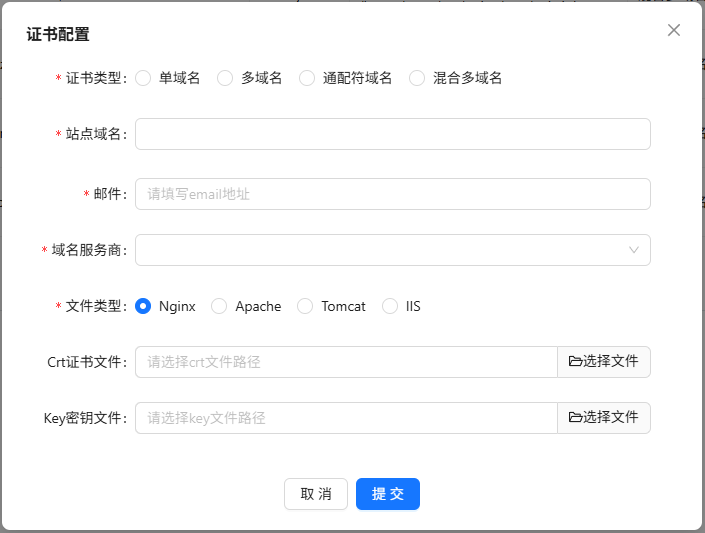The image size is (705, 533).
Task: Open the 域名服务商 dropdown
Action: [x=393, y=250]
